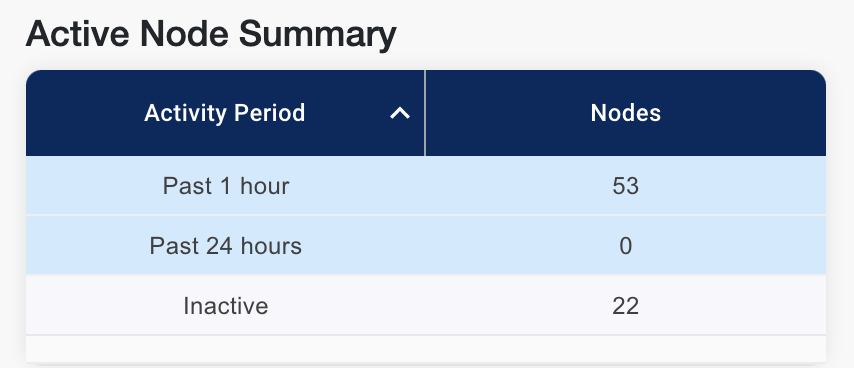The image size is (854, 368).
Task: Select the Inactive row label
Action: pos(225,306)
